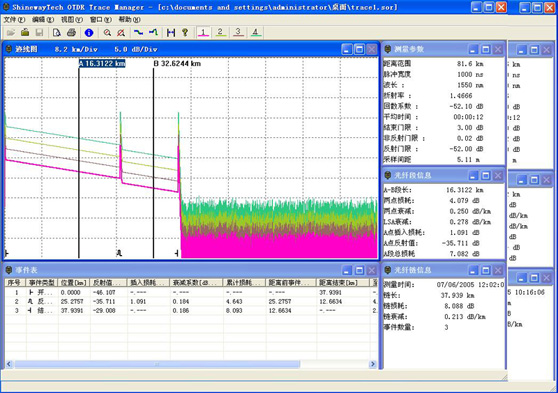The image size is (558, 393).
Task: Toggle trace 2 yellow-green button
Action: [x=221, y=33]
